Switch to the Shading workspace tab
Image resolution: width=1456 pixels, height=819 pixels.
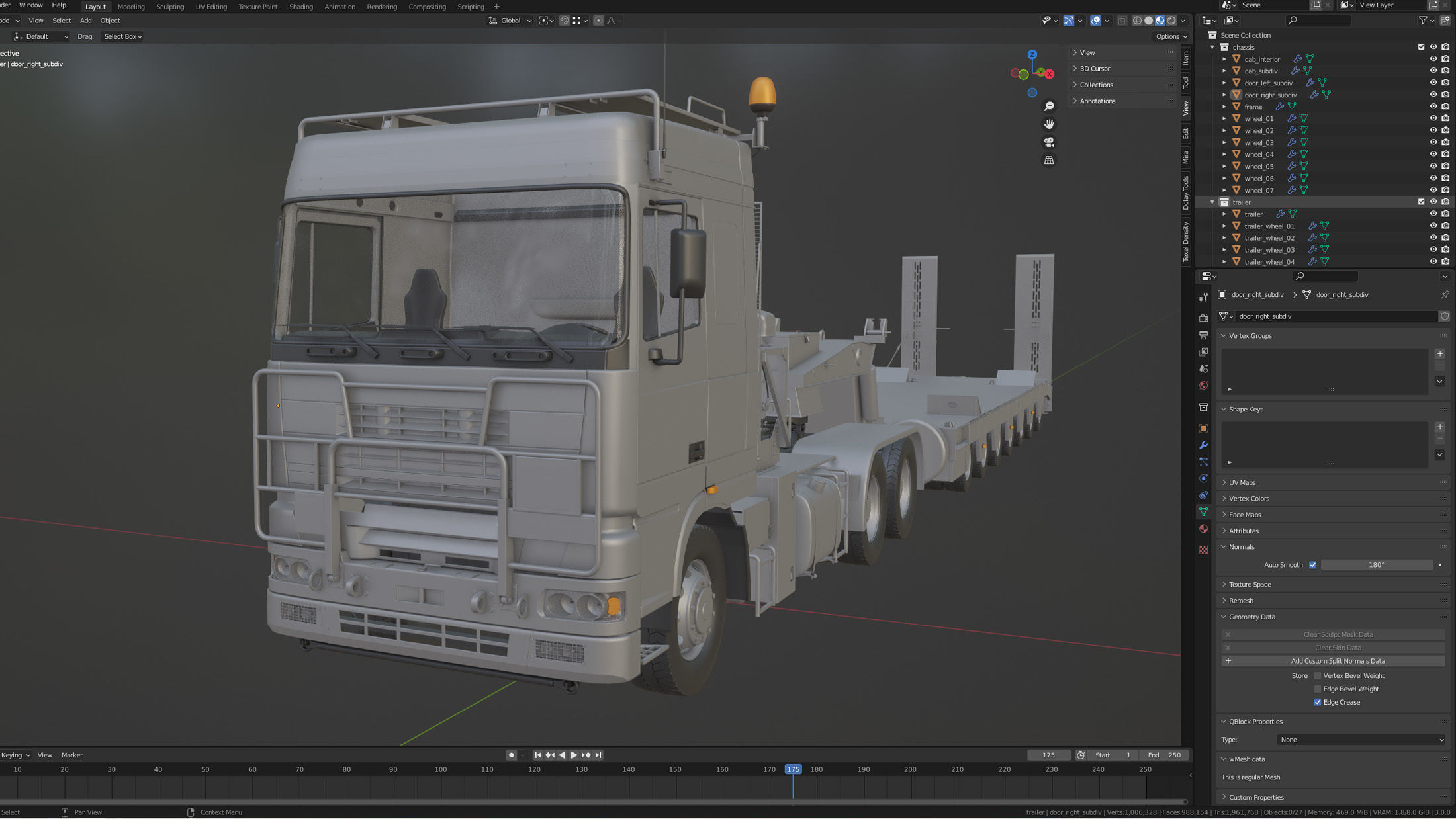[300, 7]
